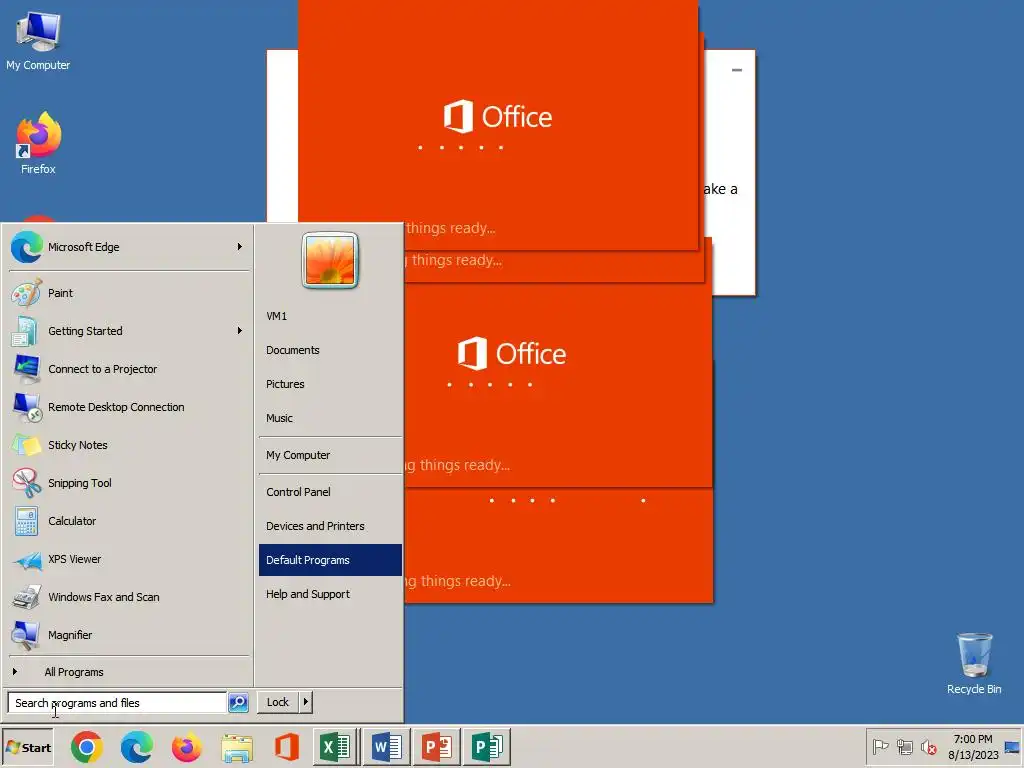Start the Snipping Tool
Screen dimensions: 1024x768
(x=127, y=483)
